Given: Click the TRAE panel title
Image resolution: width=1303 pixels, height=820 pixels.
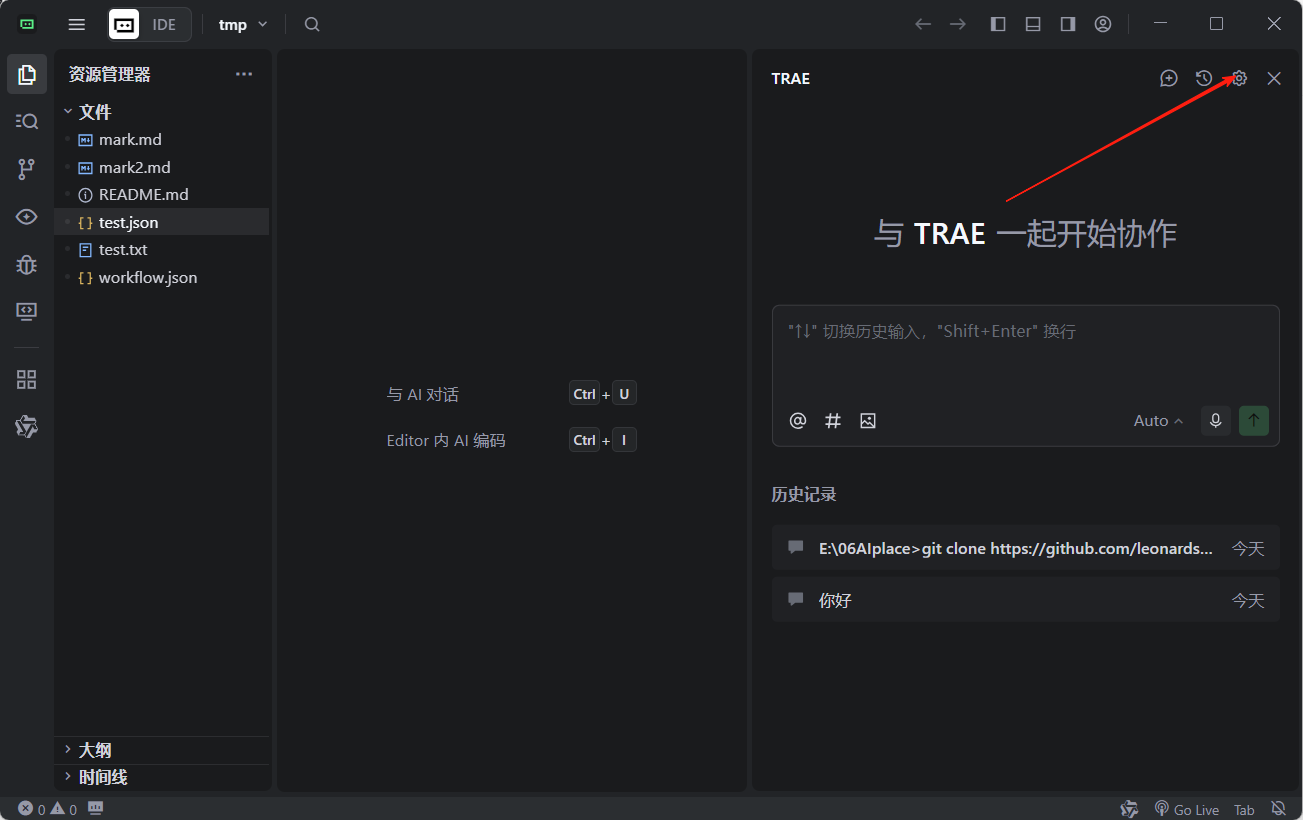Looking at the screenshot, I should [x=791, y=78].
